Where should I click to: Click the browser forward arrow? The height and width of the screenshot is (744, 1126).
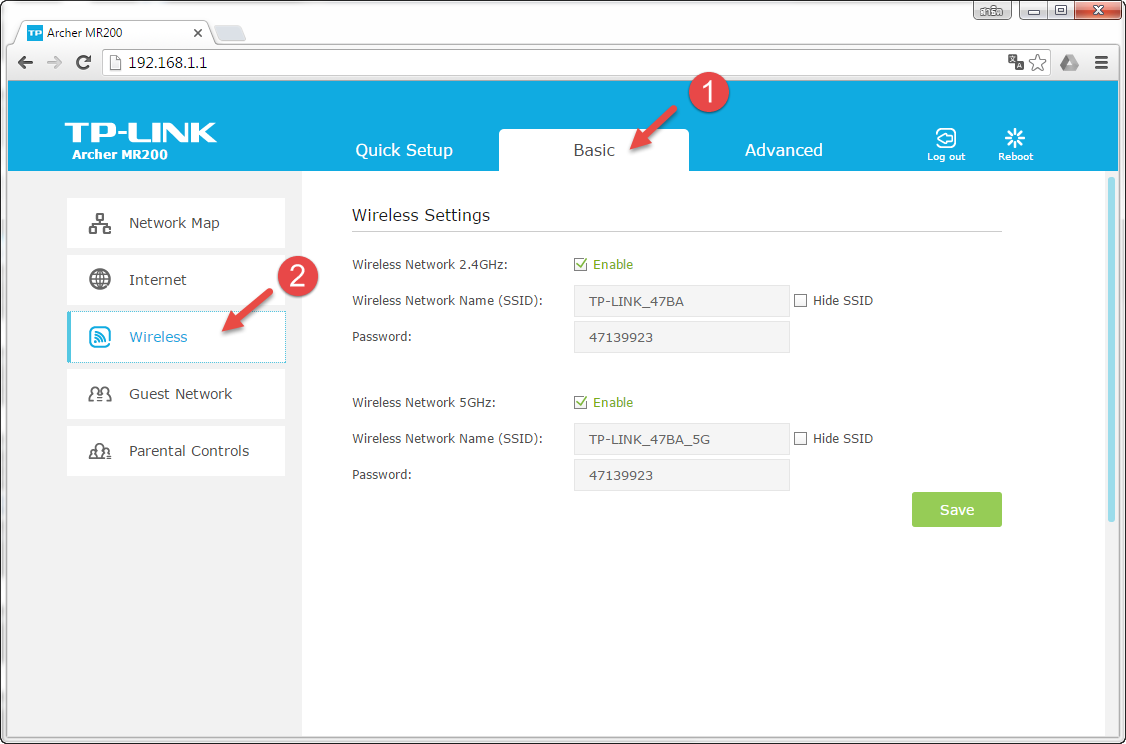(x=54, y=62)
